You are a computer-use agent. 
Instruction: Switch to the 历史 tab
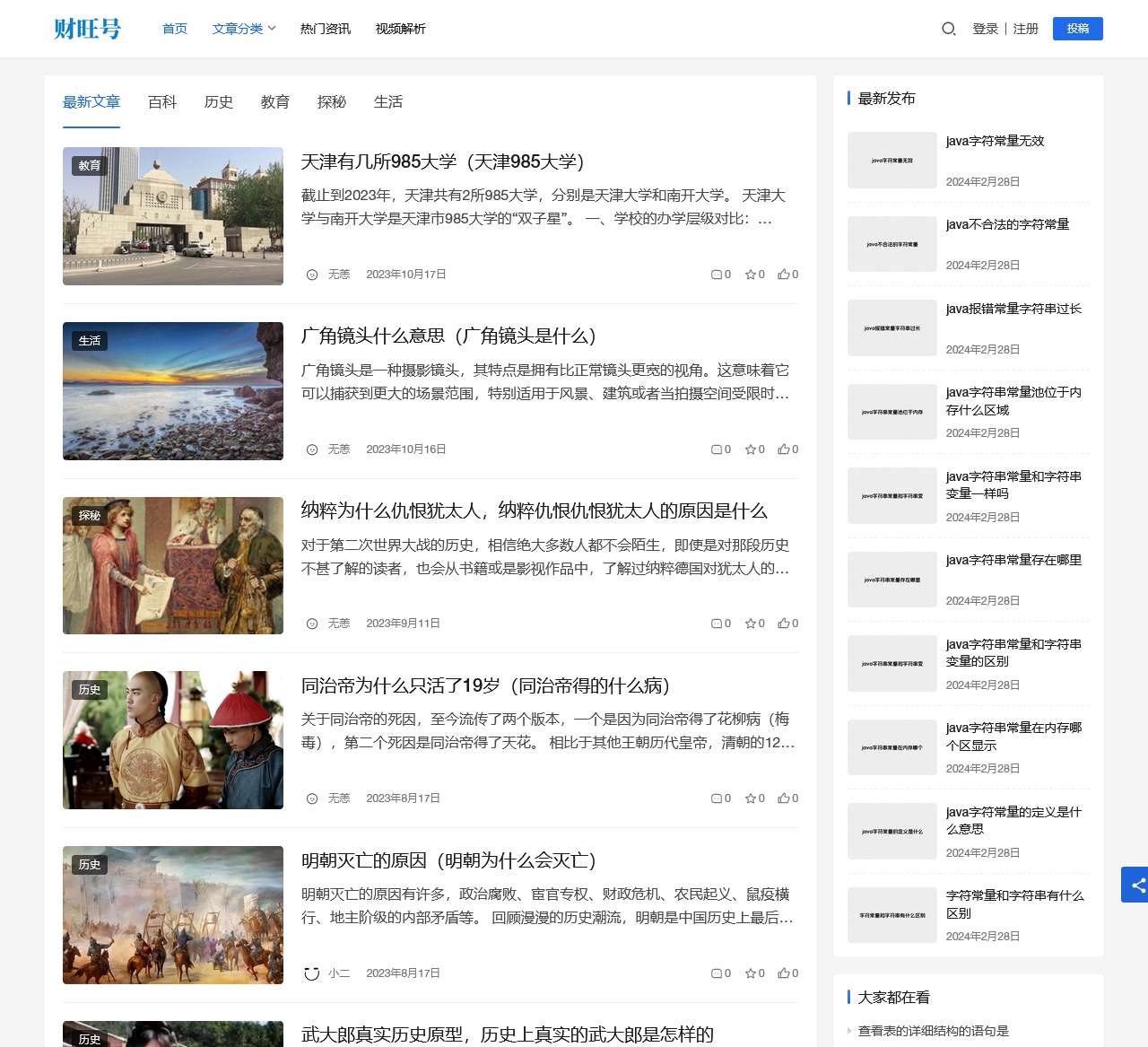click(x=218, y=102)
